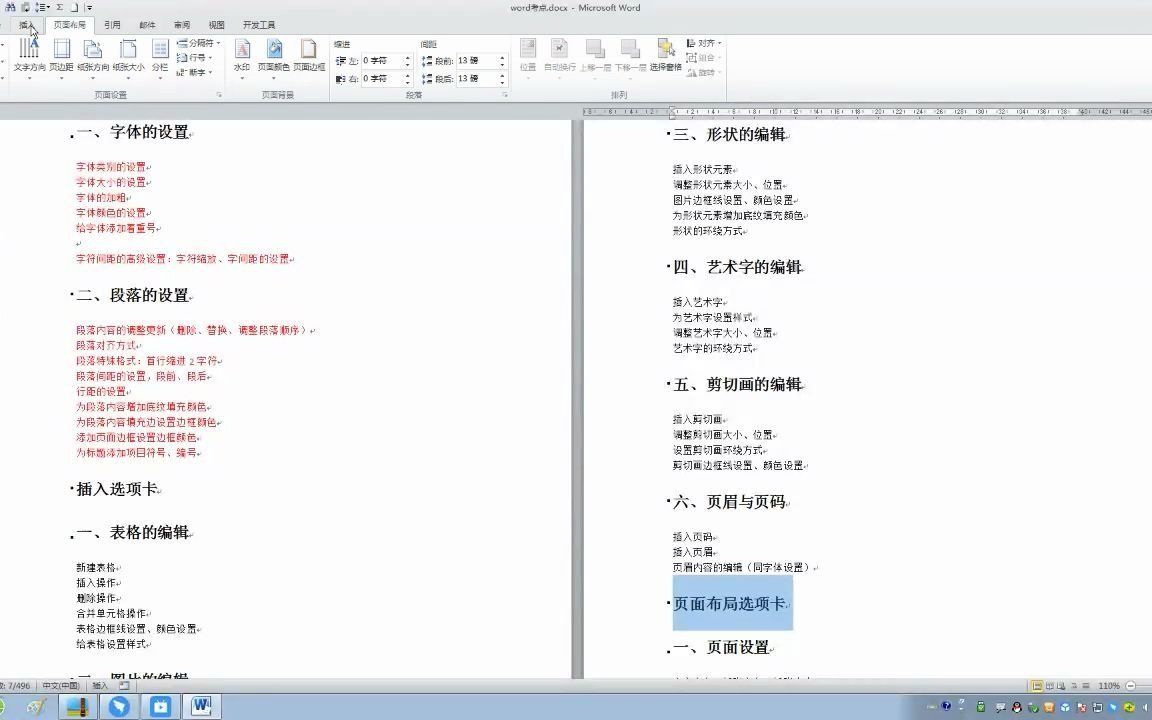
Task: Click the highlighted heading 页面布局选项卡
Action: pyautogui.click(x=729, y=604)
